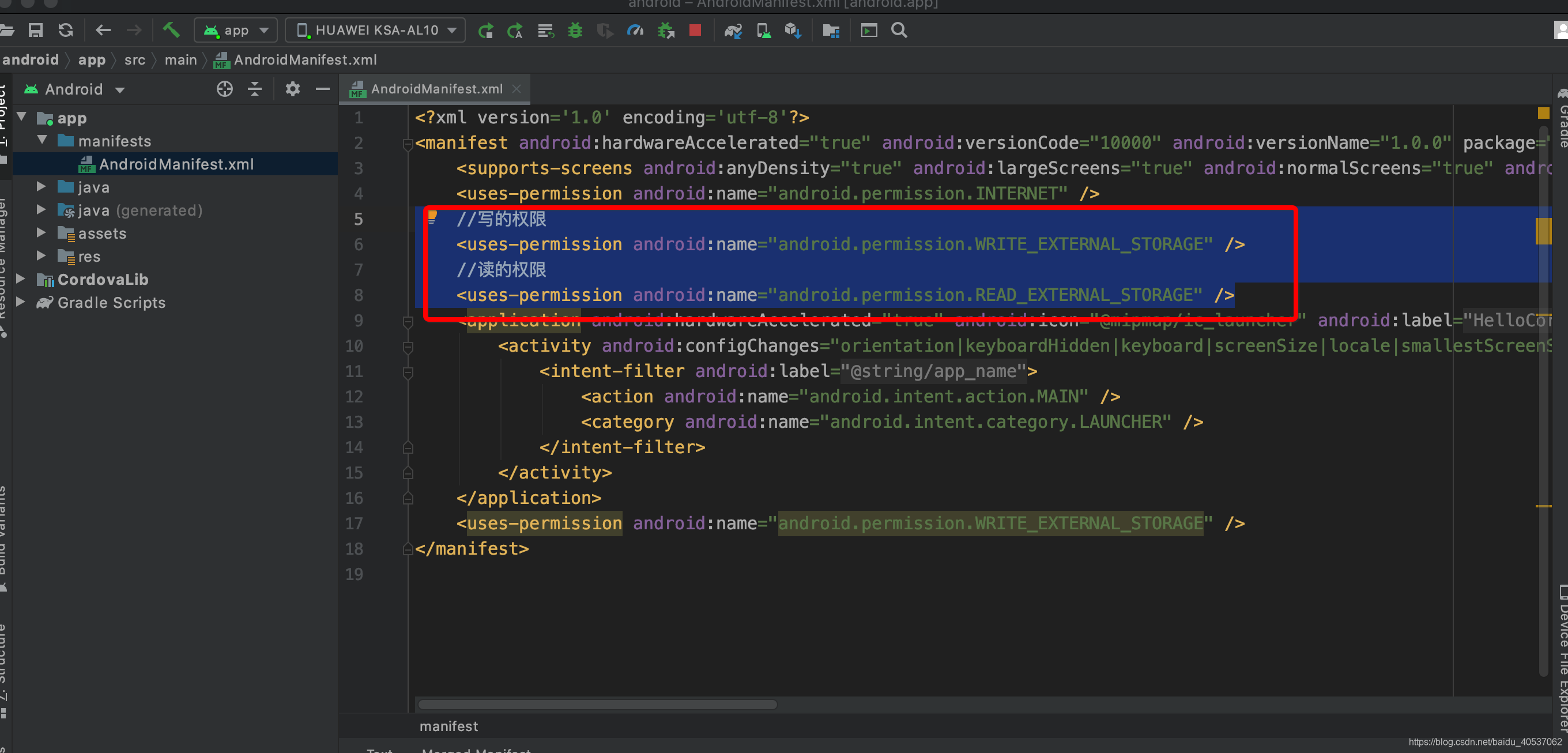Viewport: 1568px width, 753px height.
Task: Click line number 17 in the gutter
Action: pos(353,524)
